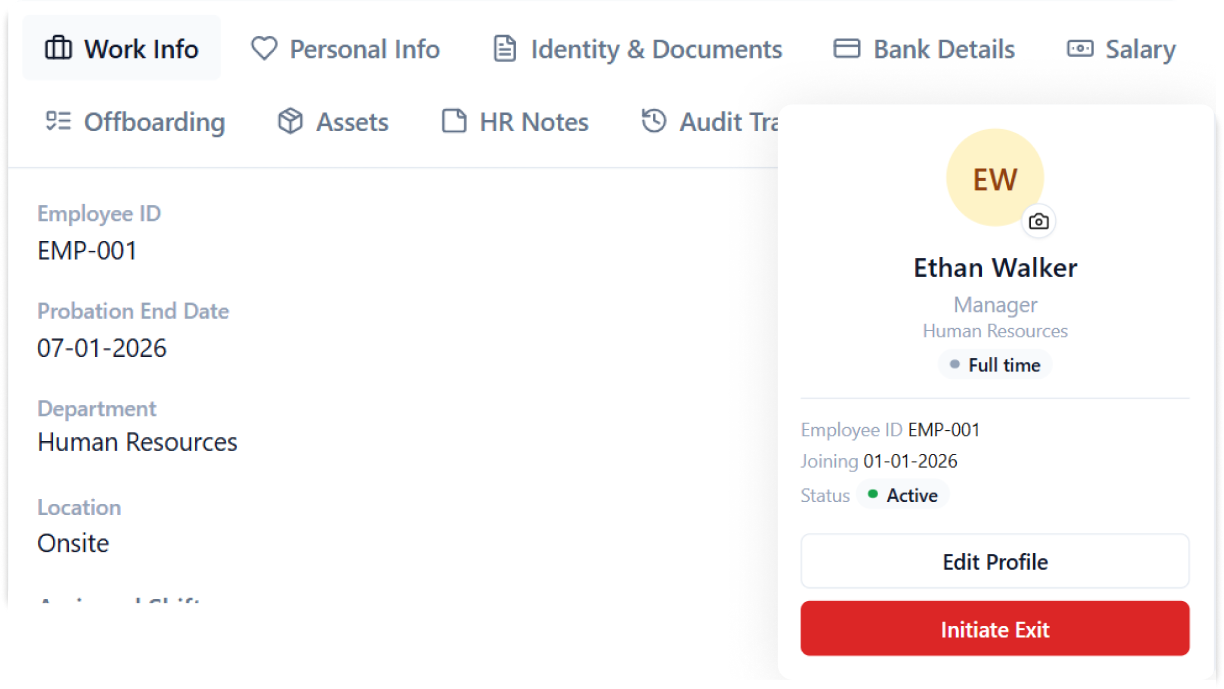
Task: Click the heart icon beside Personal Info
Action: (x=264, y=49)
